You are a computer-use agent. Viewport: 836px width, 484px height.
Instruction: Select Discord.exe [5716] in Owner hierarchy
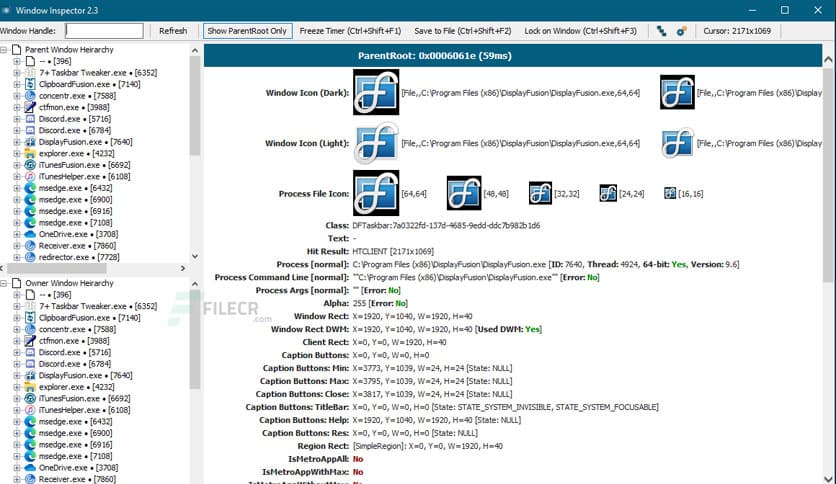point(75,352)
